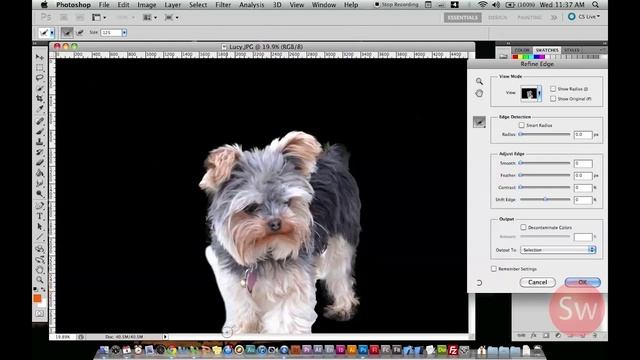Open the CS Live menu
640x360 pixels.
pyautogui.click(x=584, y=17)
